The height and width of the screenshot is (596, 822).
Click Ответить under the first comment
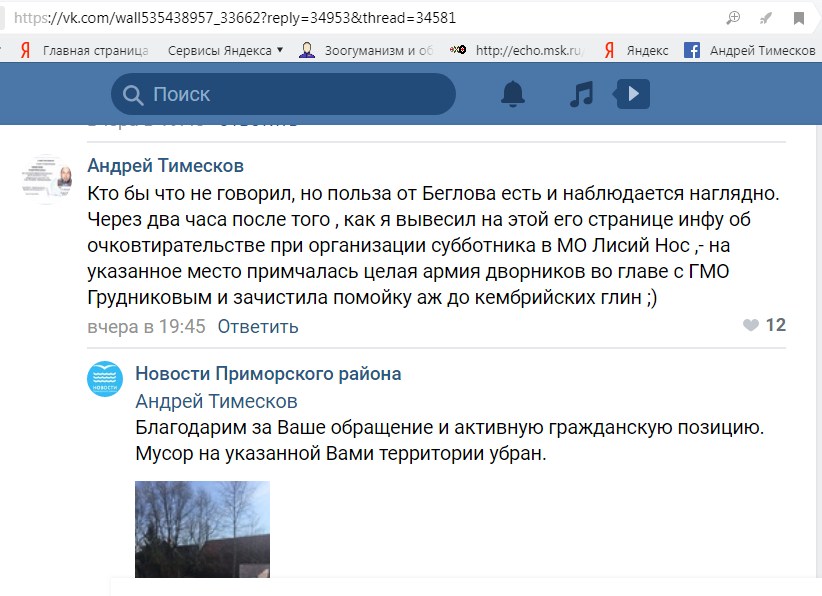258,326
